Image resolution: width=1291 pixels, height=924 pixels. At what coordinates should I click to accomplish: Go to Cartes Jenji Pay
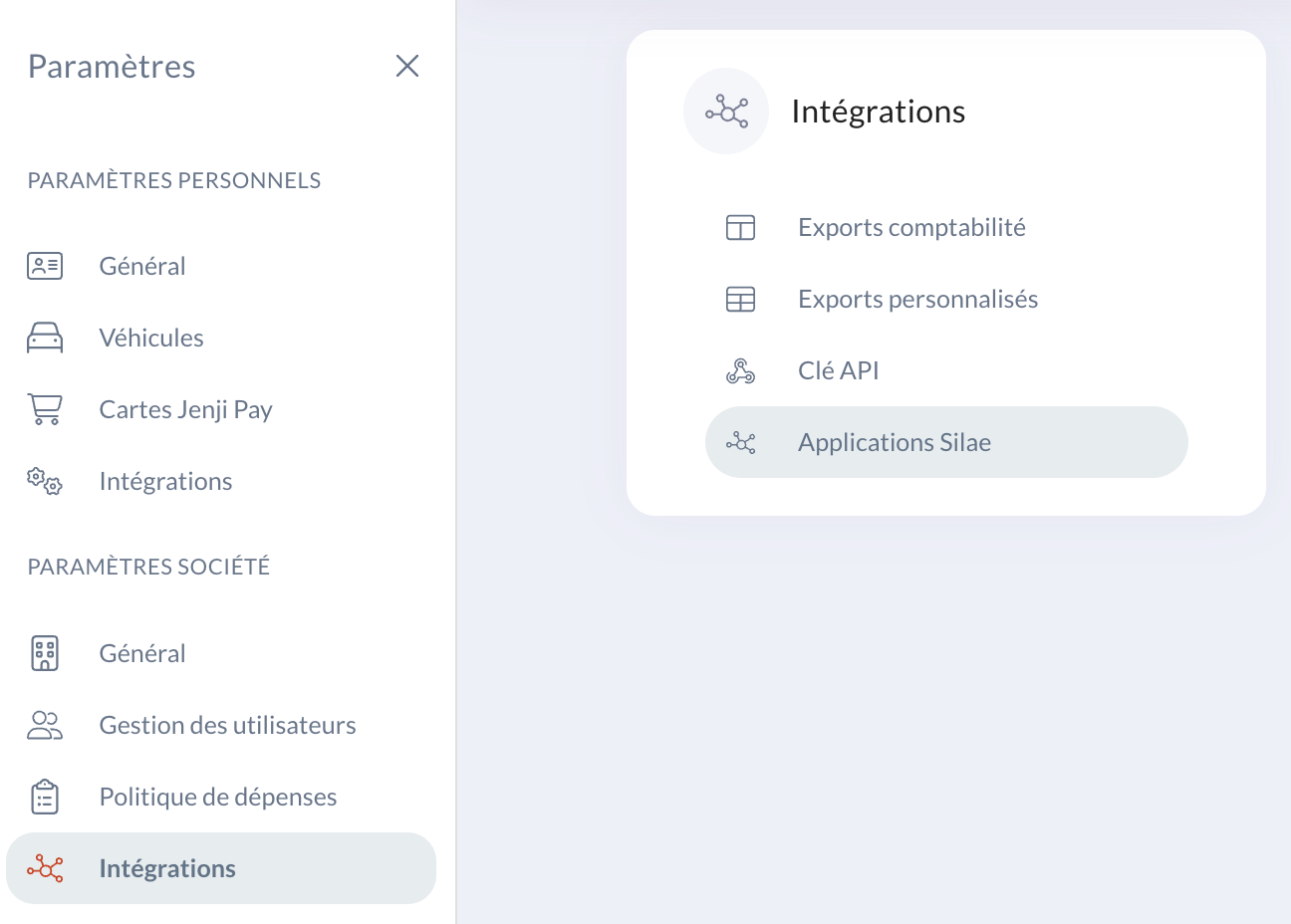(220, 409)
